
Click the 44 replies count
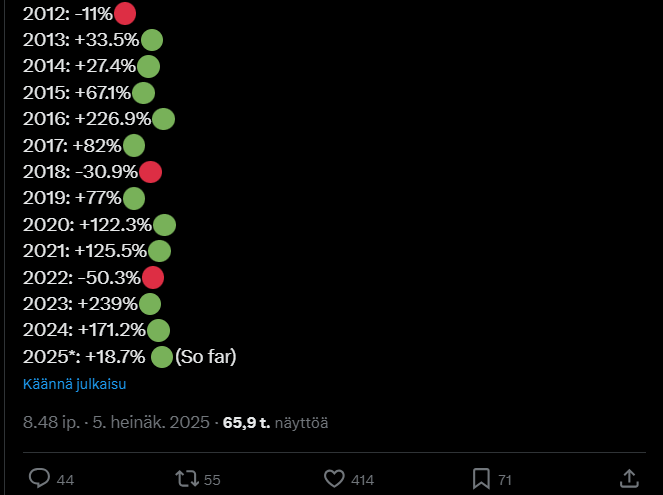click(x=66, y=480)
